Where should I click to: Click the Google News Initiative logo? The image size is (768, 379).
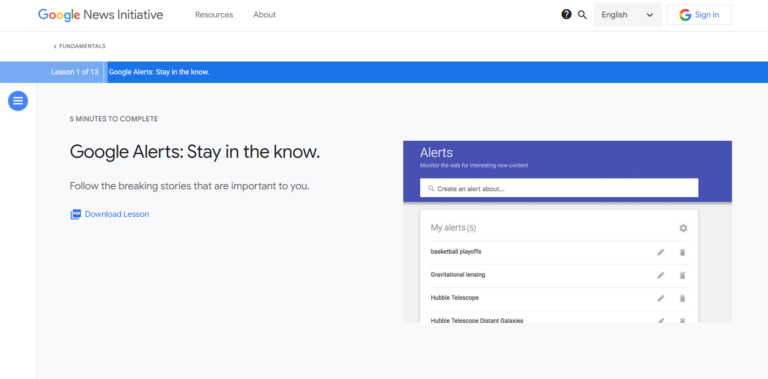pos(100,15)
